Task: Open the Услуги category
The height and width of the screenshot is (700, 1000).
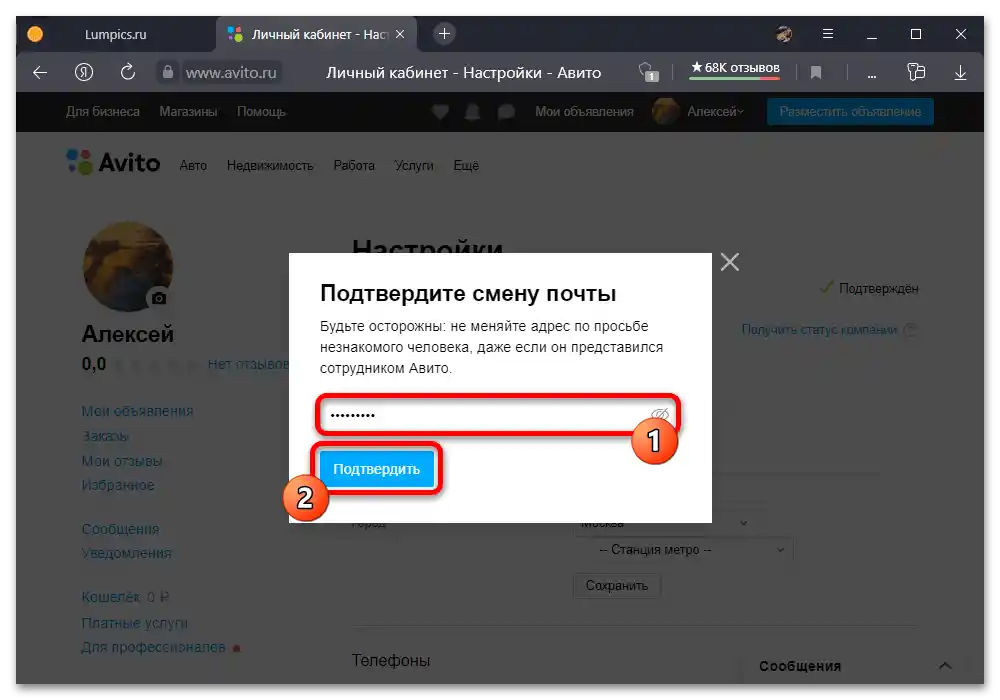Action: click(x=414, y=166)
